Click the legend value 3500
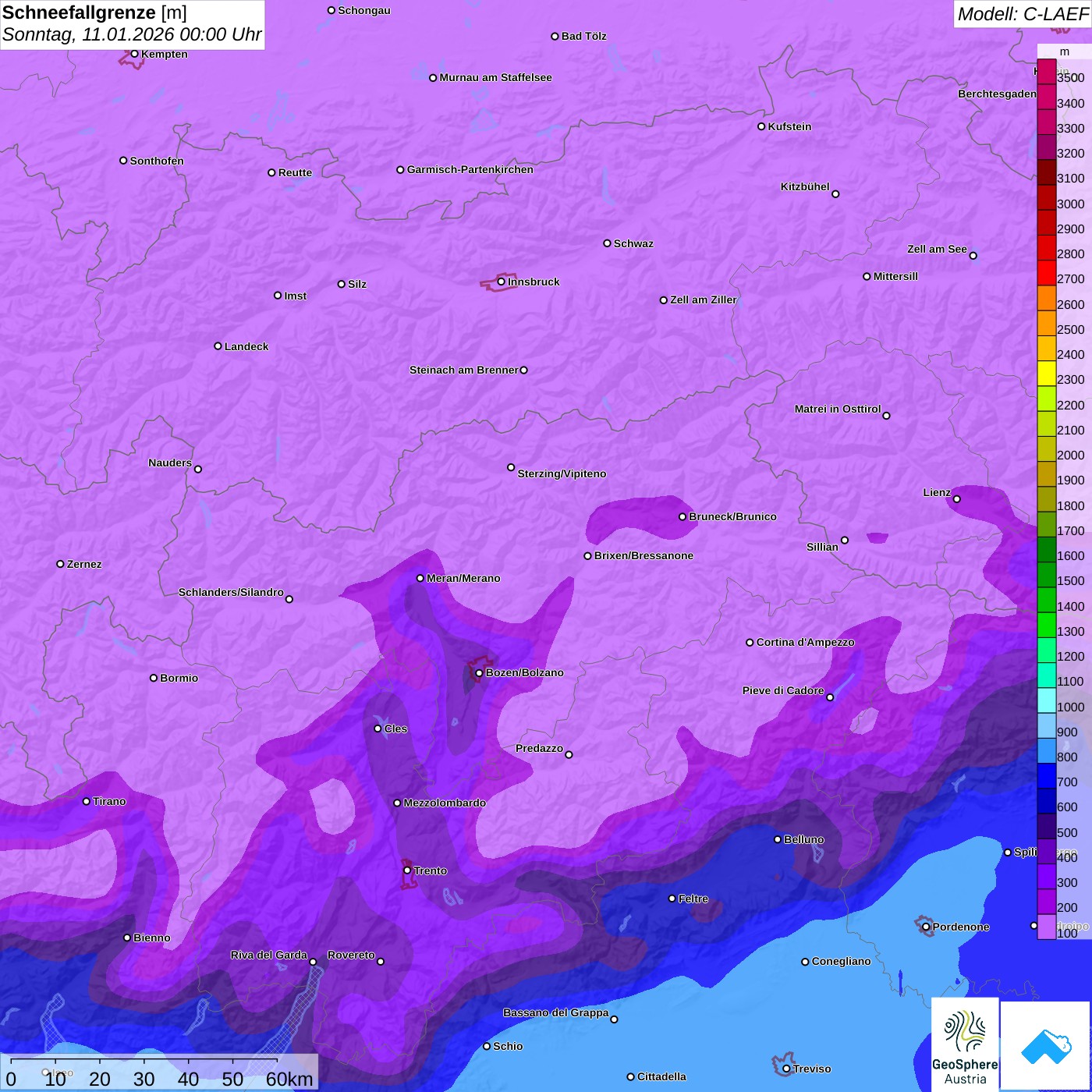The height and width of the screenshot is (1092, 1092). point(1070,78)
